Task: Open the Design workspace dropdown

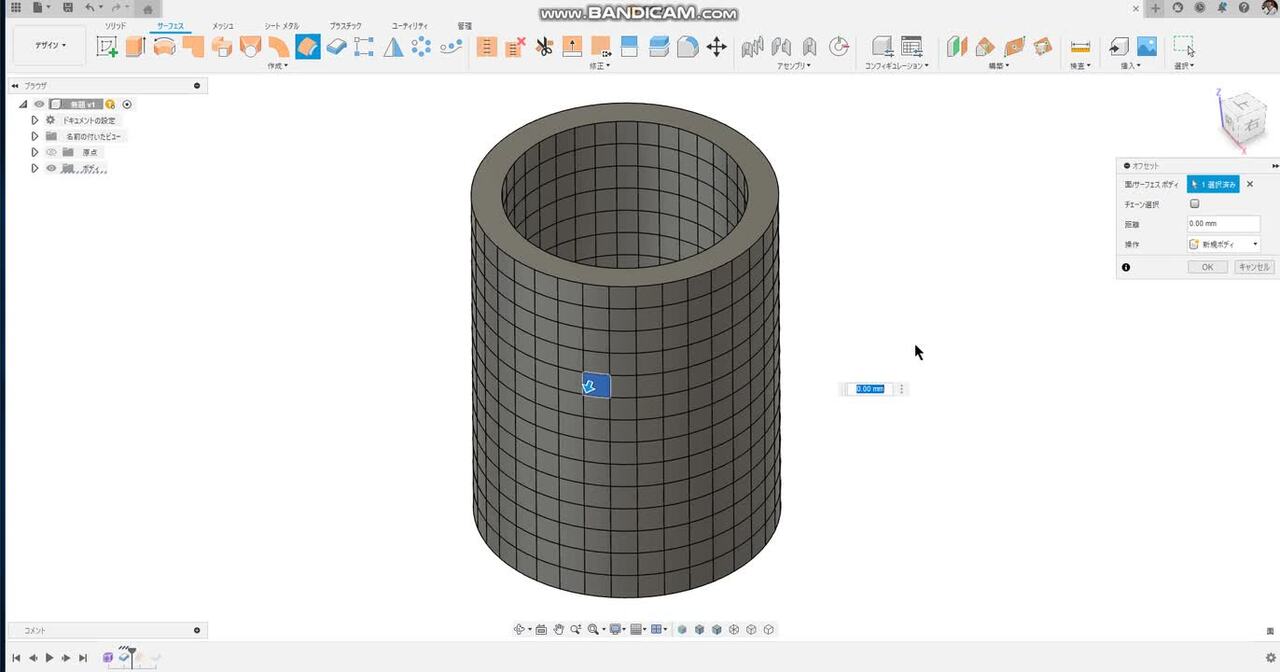Action: point(50,45)
